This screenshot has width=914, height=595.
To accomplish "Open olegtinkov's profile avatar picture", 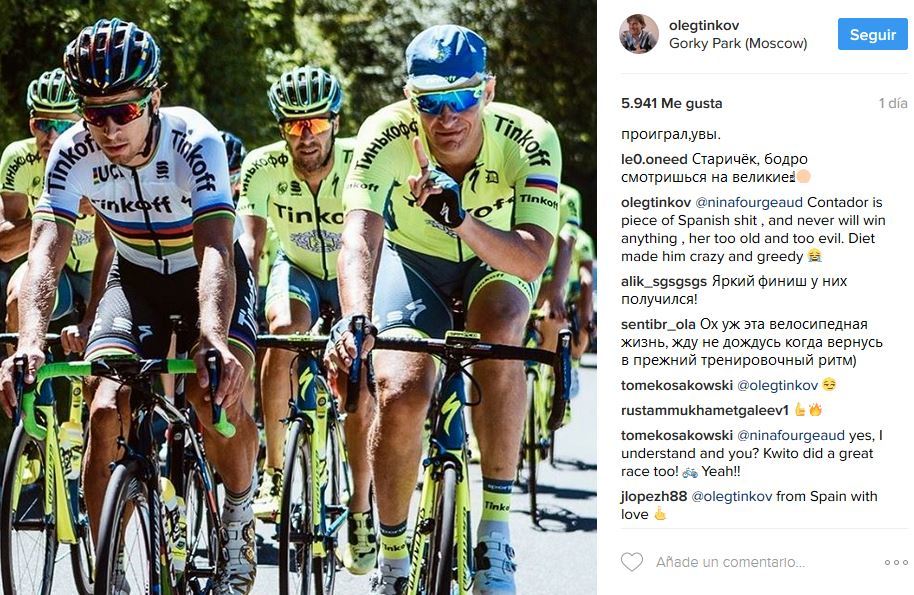I will 639,34.
